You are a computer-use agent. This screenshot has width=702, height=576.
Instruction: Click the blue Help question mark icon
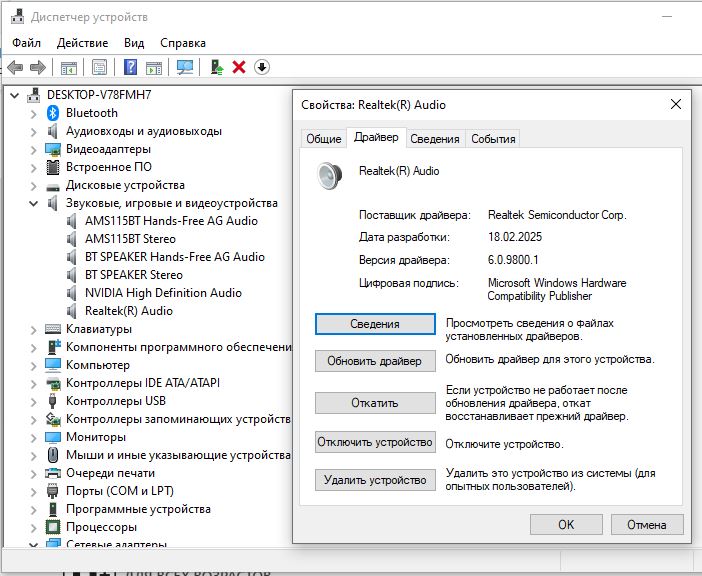(x=130, y=67)
